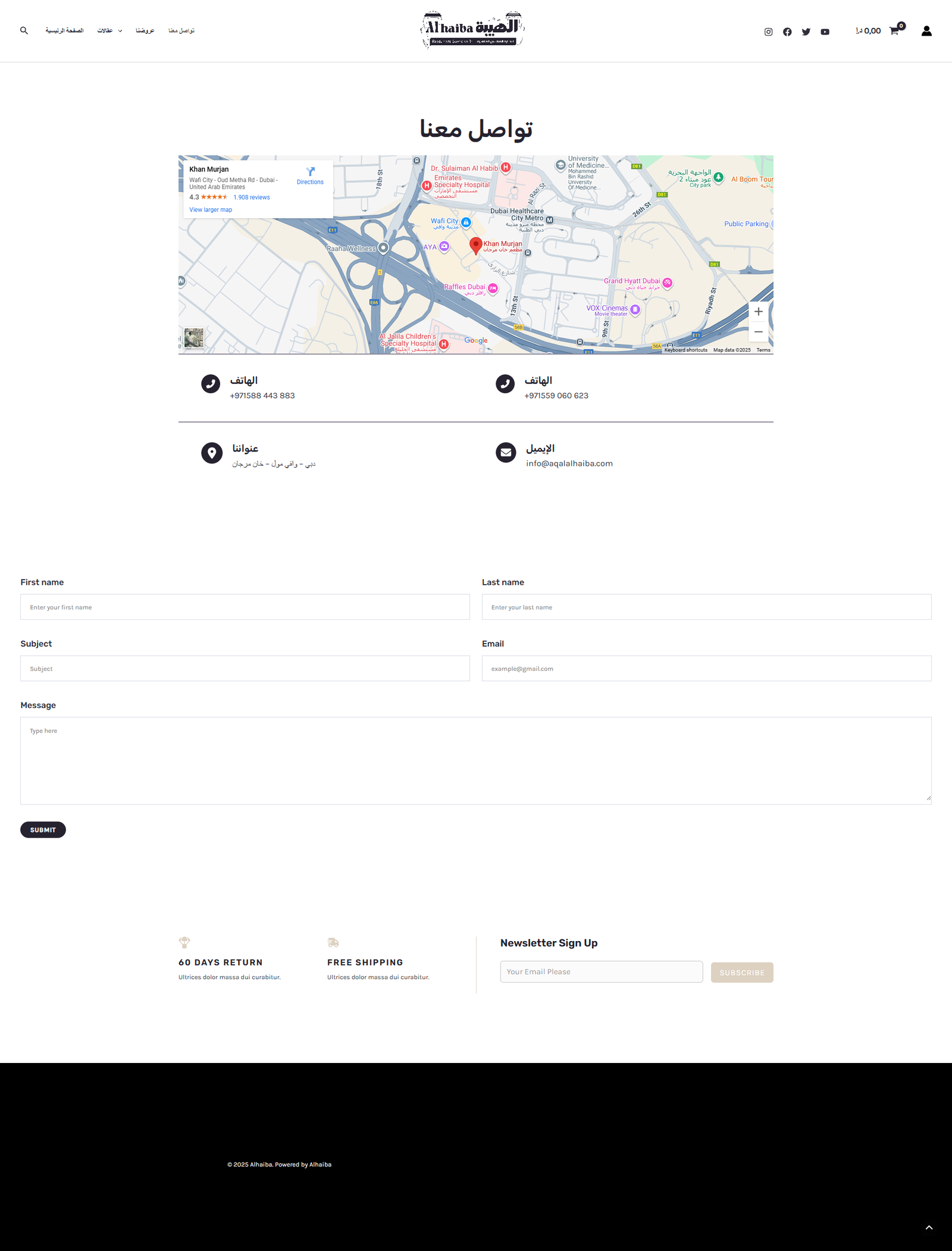Click the user account icon
Image resolution: width=952 pixels, height=1251 pixels.
click(x=926, y=31)
